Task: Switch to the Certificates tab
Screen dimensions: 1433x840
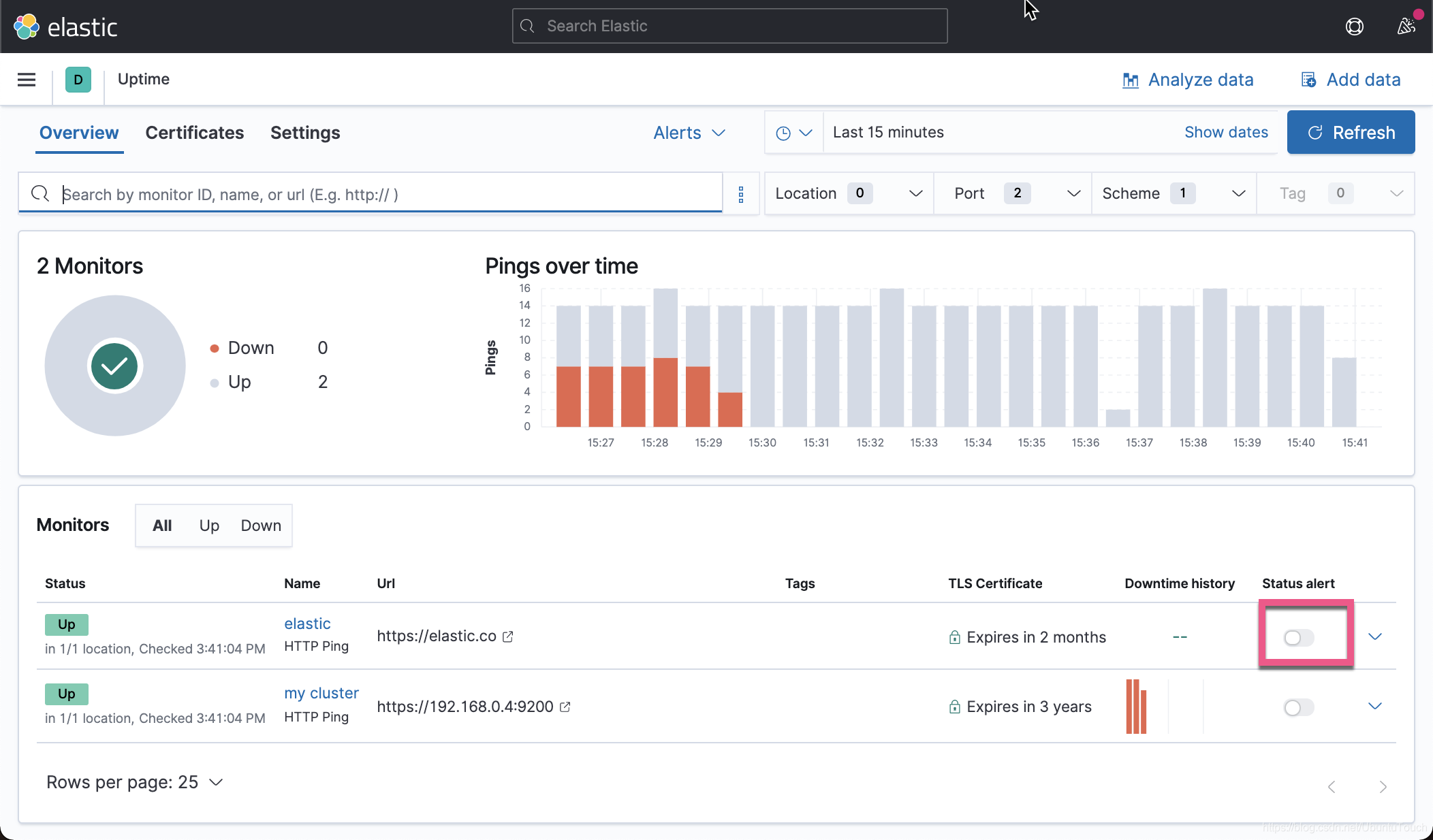Action: [x=194, y=133]
